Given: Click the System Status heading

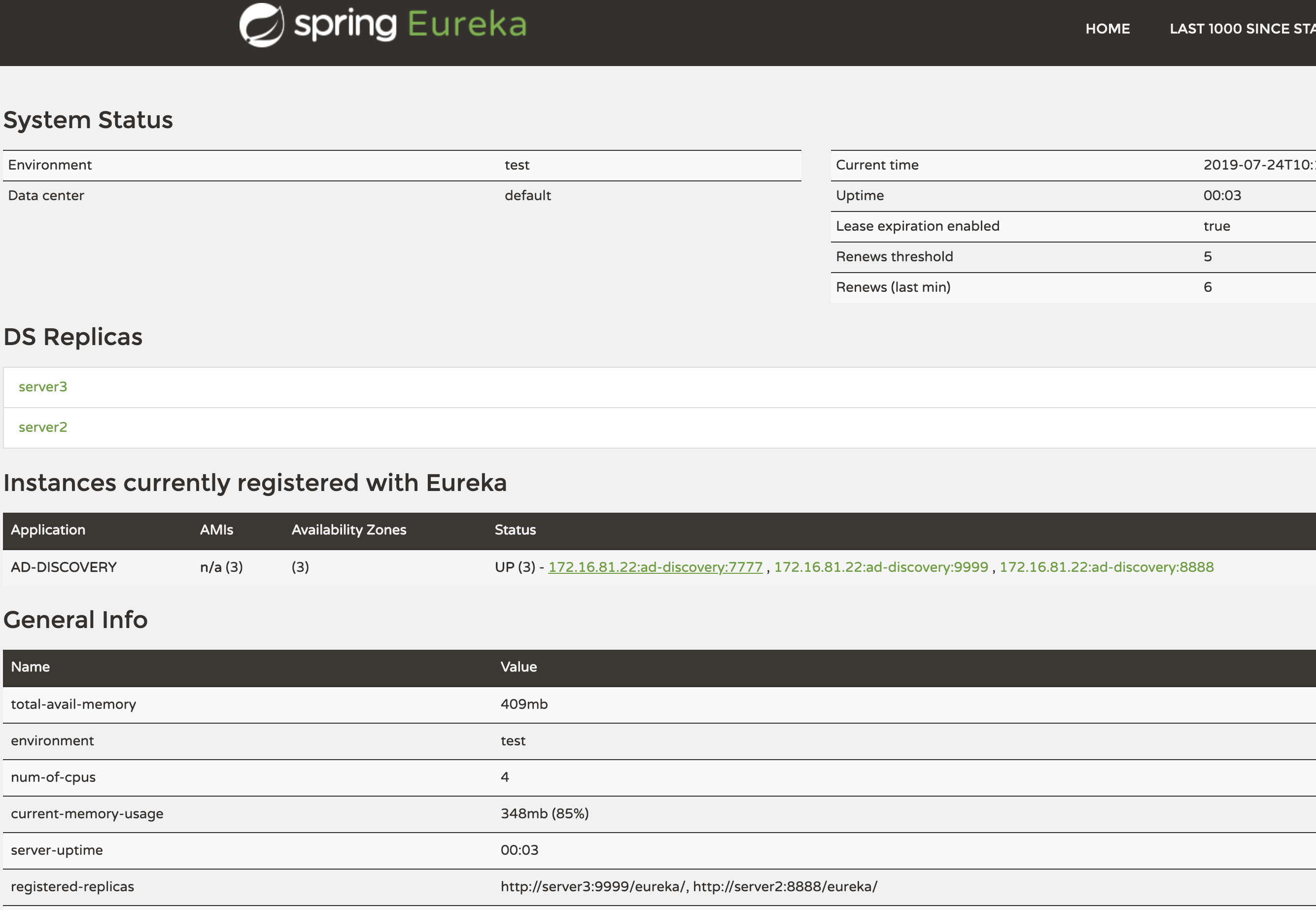Looking at the screenshot, I should tap(88, 120).
